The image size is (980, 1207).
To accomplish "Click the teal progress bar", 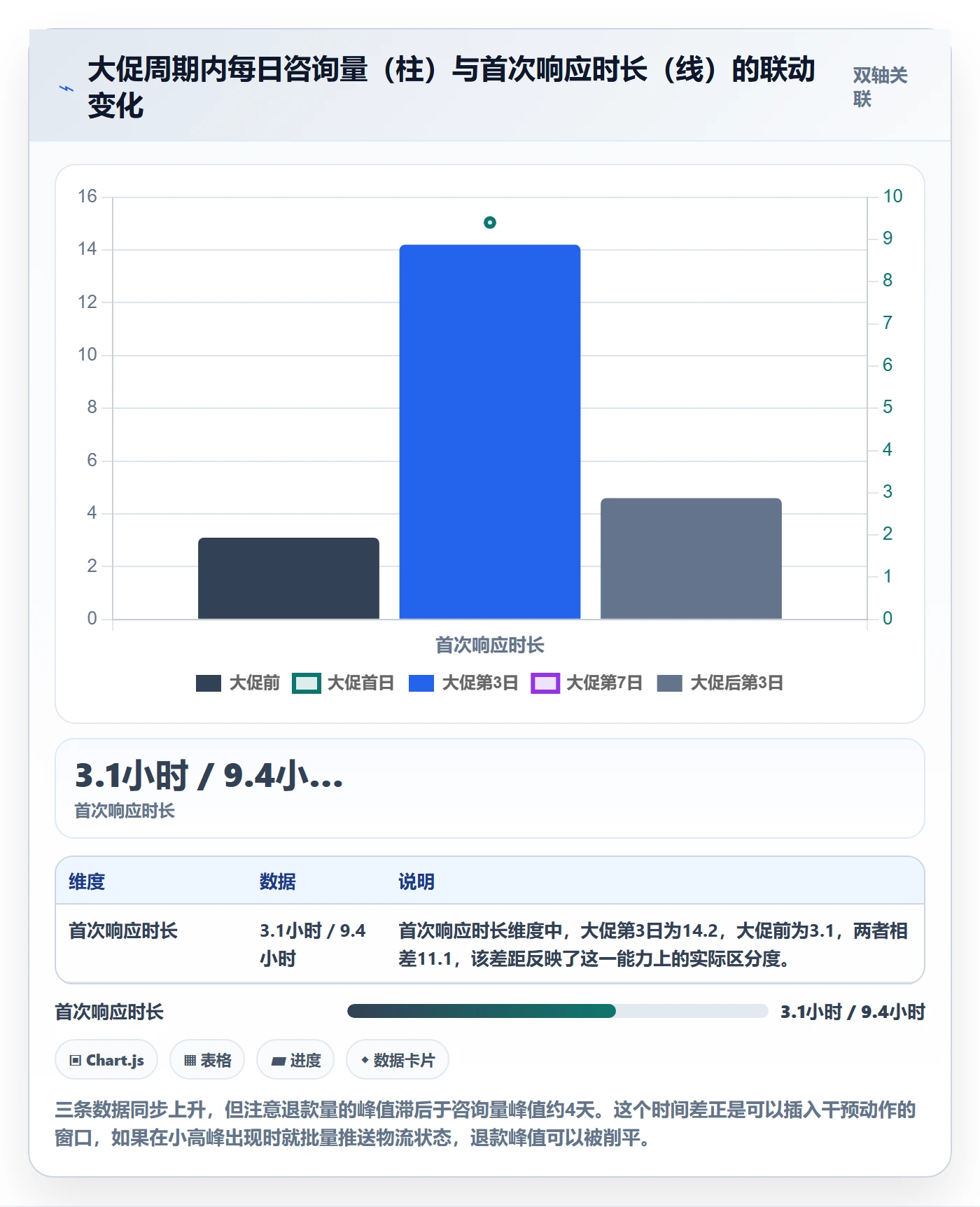I will 557,1011.
